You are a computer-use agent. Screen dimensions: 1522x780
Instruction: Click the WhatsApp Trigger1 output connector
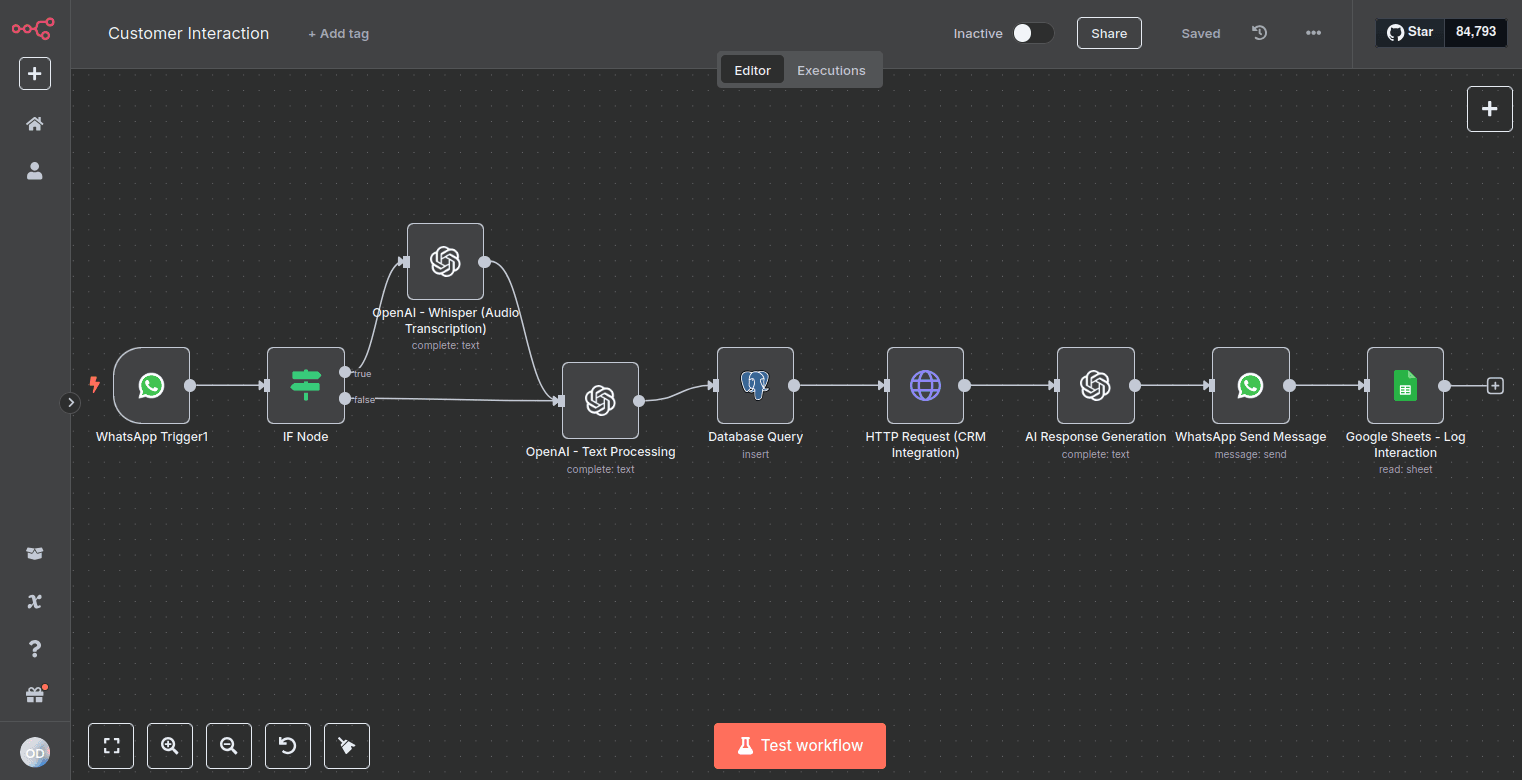click(x=190, y=385)
